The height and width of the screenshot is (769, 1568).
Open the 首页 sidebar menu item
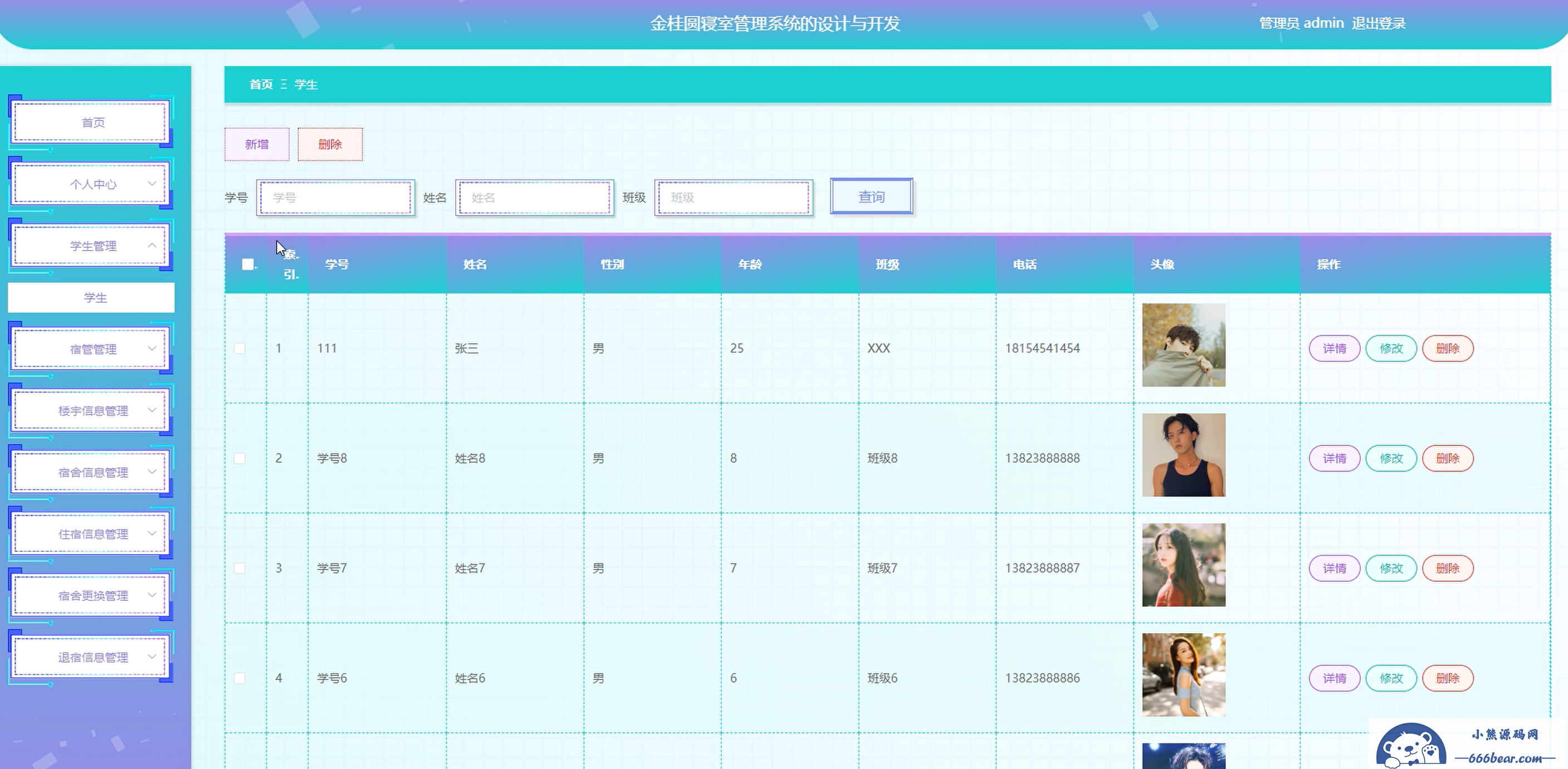91,123
